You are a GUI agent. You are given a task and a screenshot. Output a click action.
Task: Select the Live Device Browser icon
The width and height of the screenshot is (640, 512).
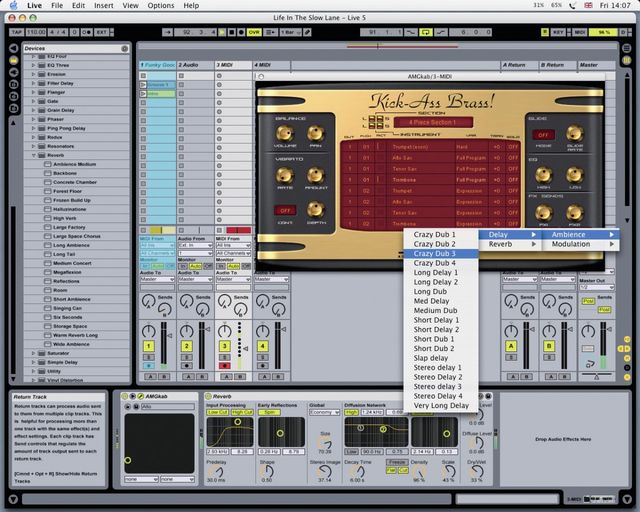(x=13, y=60)
